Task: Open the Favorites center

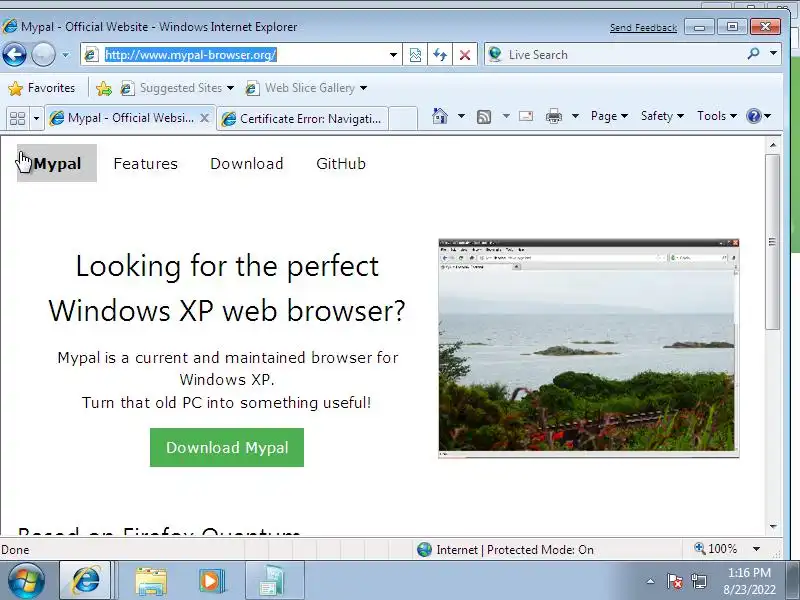Action: (x=42, y=88)
